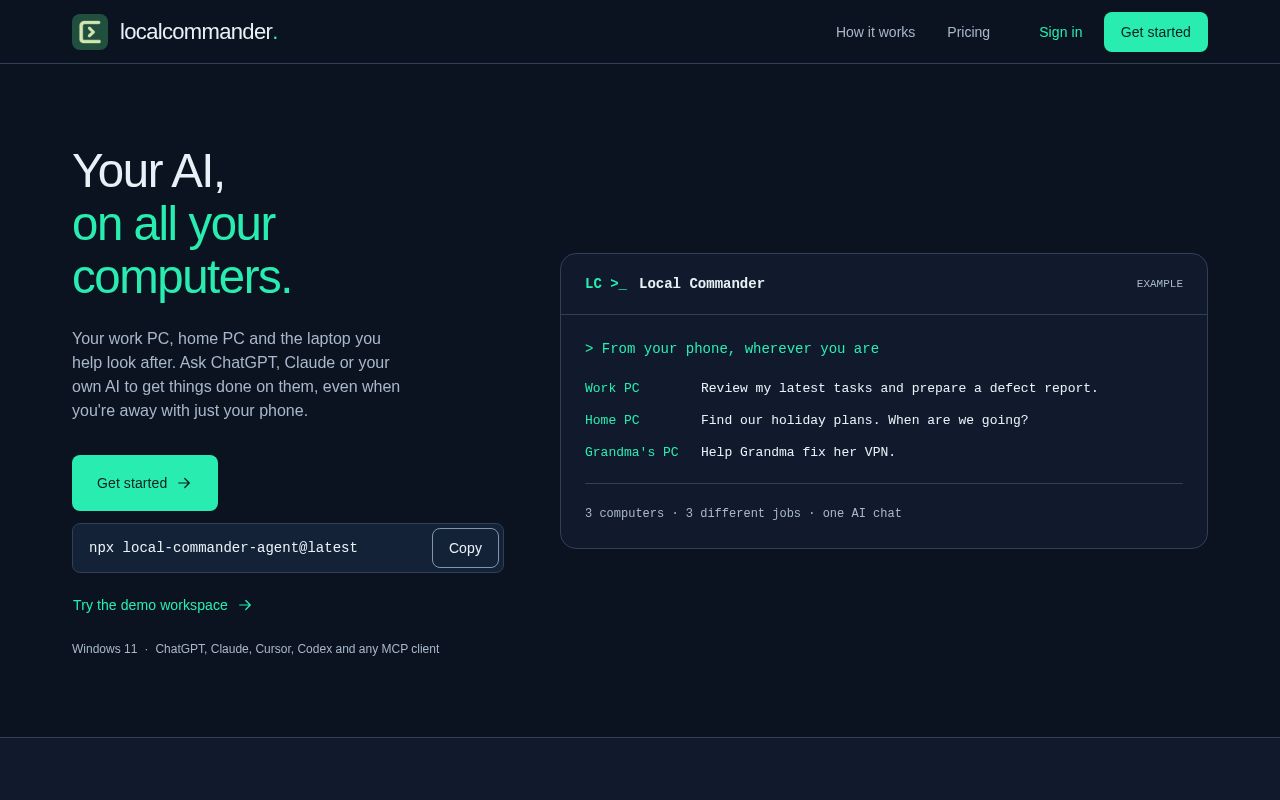The image size is (1280, 800).
Task: Open the localcommander. wordmark home link
Action: 199,32
